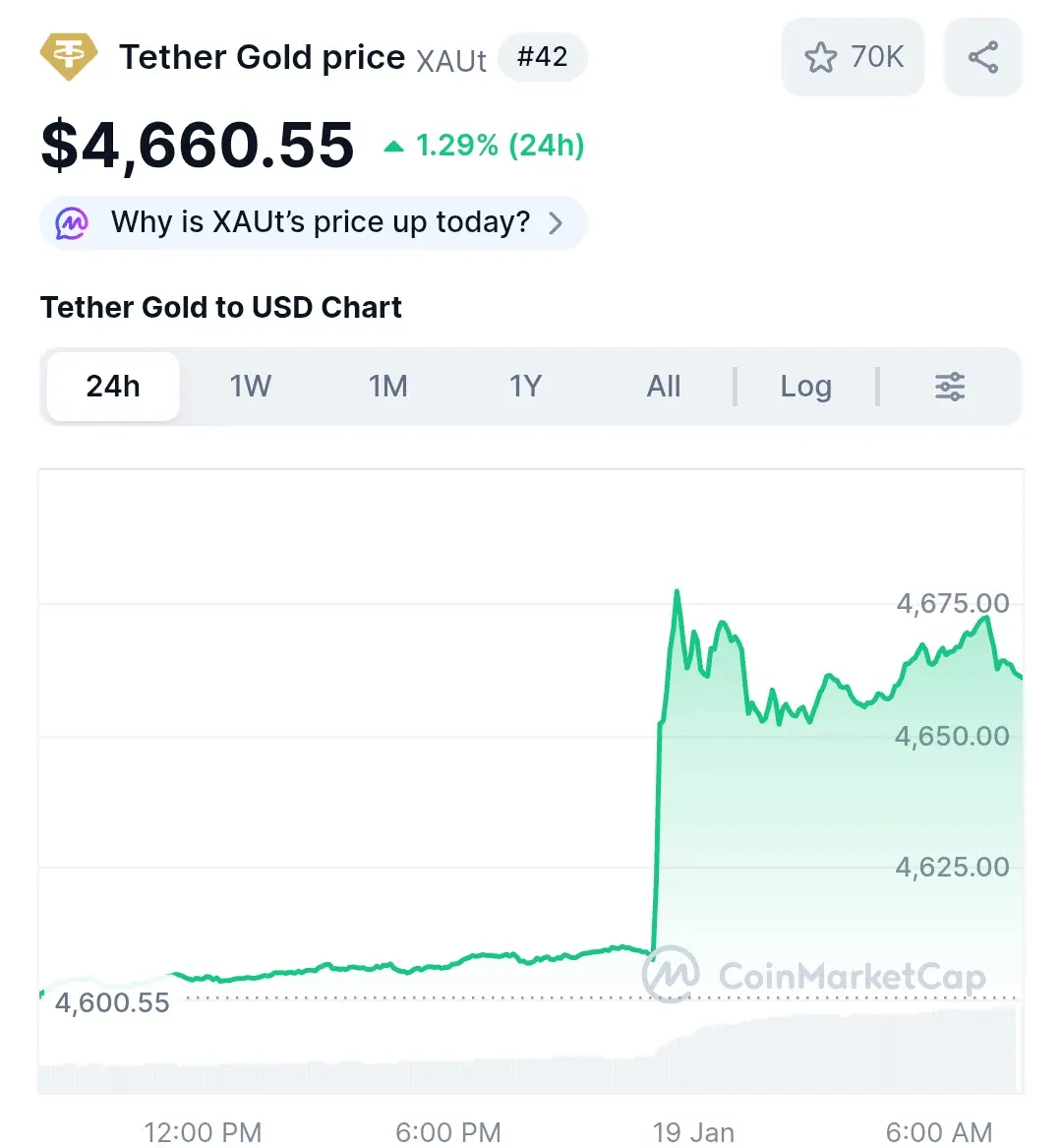Viewport: 1062px width, 1148px height.
Task: Expand "Why is XAUt's price up today?" chevron
Action: (x=556, y=222)
